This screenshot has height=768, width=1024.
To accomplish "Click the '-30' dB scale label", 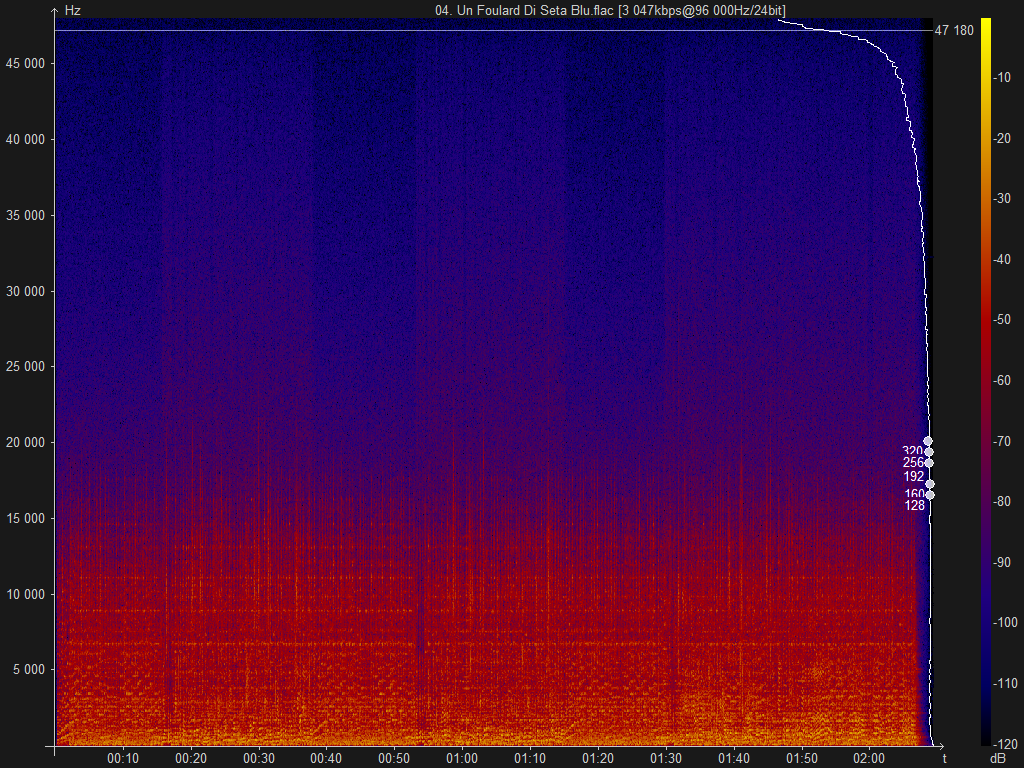I will click(x=1002, y=199).
